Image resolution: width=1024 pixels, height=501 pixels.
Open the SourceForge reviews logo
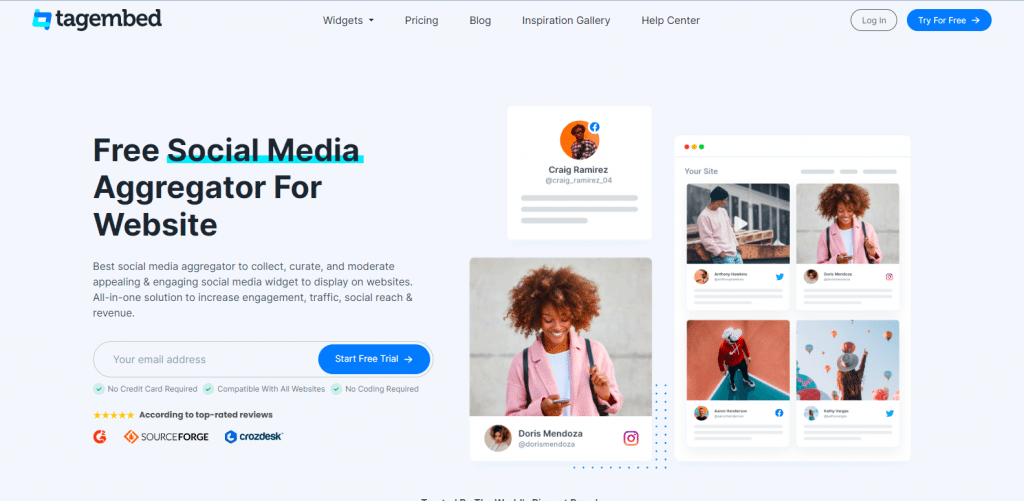pos(167,436)
